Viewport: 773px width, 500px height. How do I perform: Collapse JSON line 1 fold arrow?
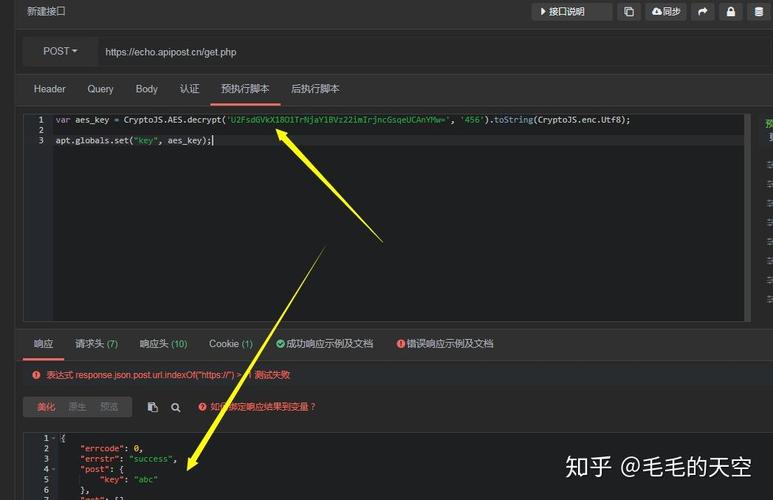pyautogui.click(x=53, y=438)
